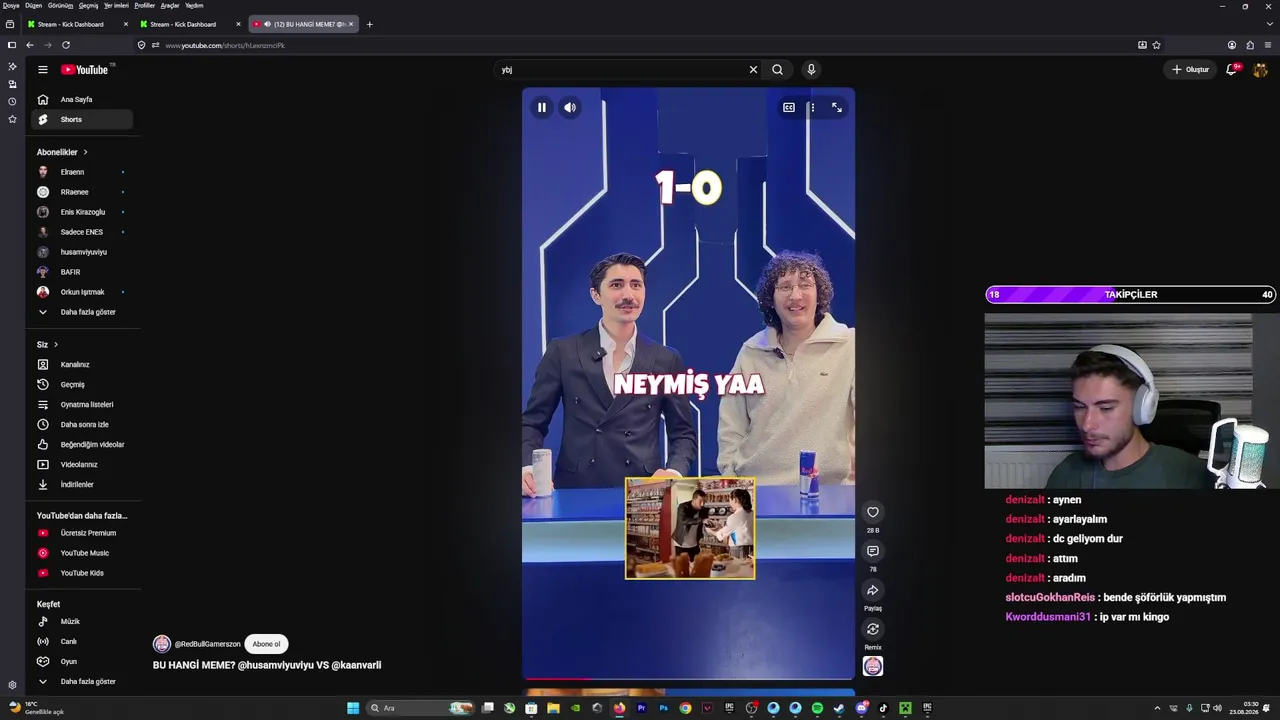Show hidden system tray icons

pos(1157,708)
